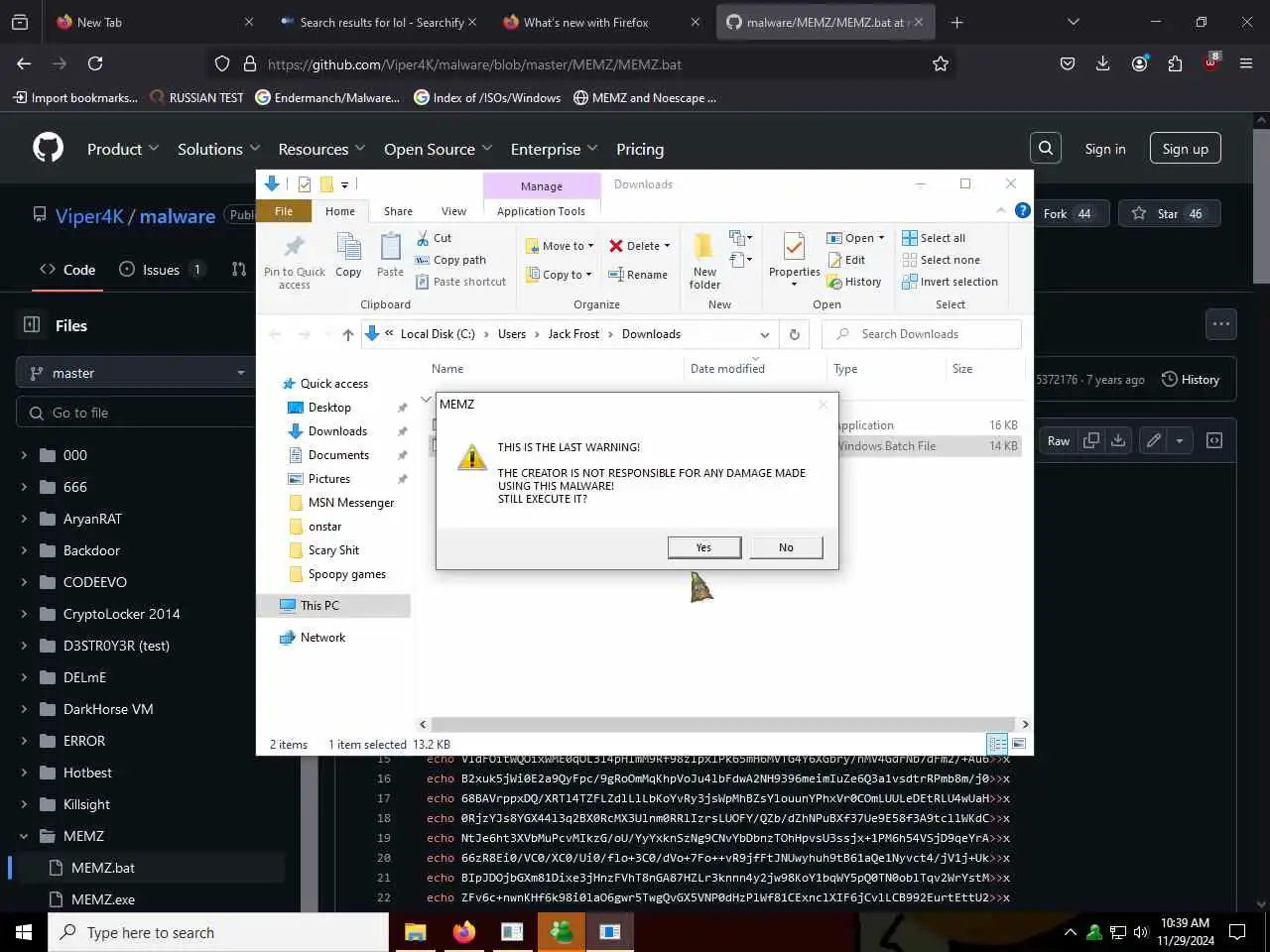Click Rename in the Organize group
Viewport: 1270px width, 952px height.
click(638, 275)
